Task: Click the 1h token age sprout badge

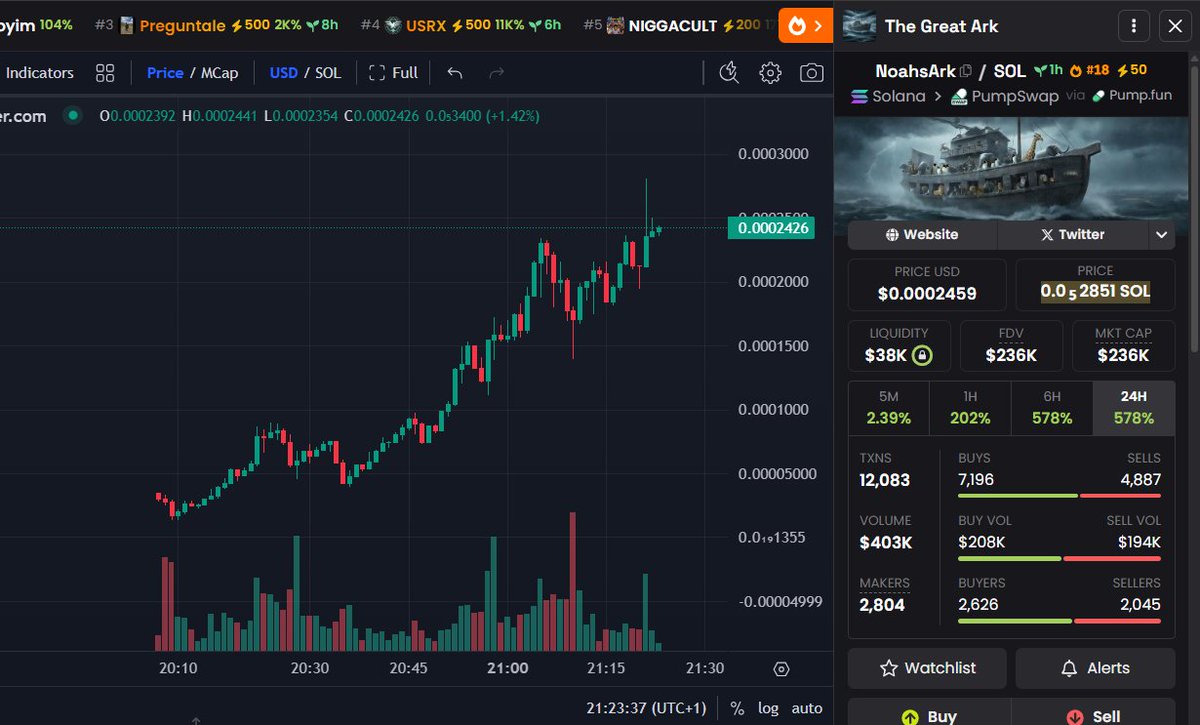Action: [1049, 71]
